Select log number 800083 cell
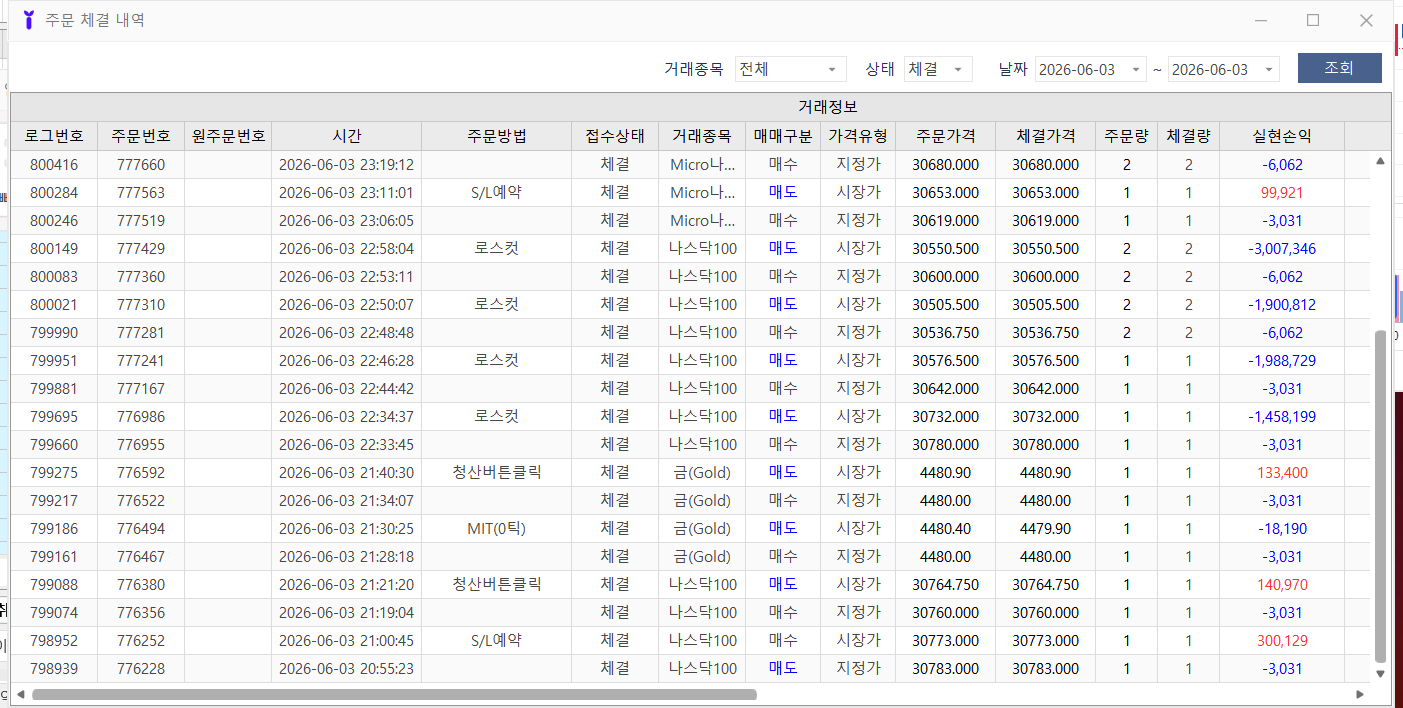1403x708 pixels. tap(54, 277)
